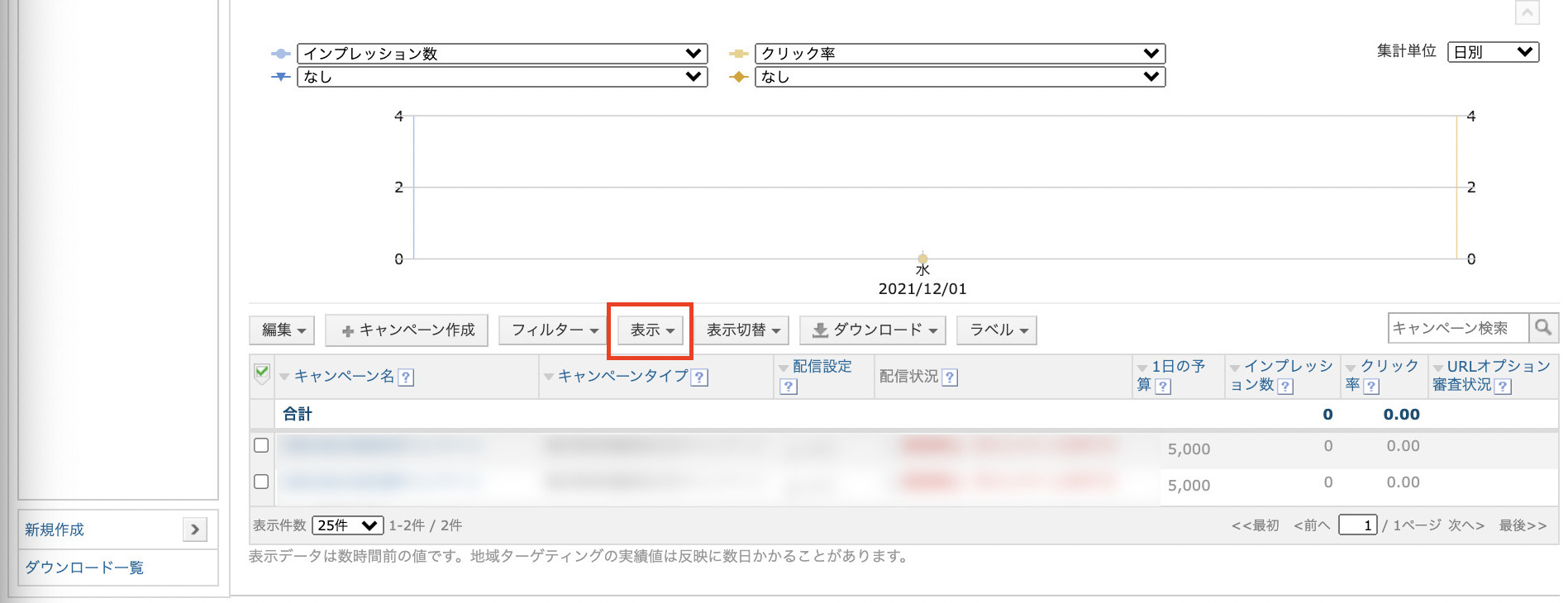Screen dimensions: 1568x603
Task: Toggle the select-all checkbox in table header
Action: 262,373
